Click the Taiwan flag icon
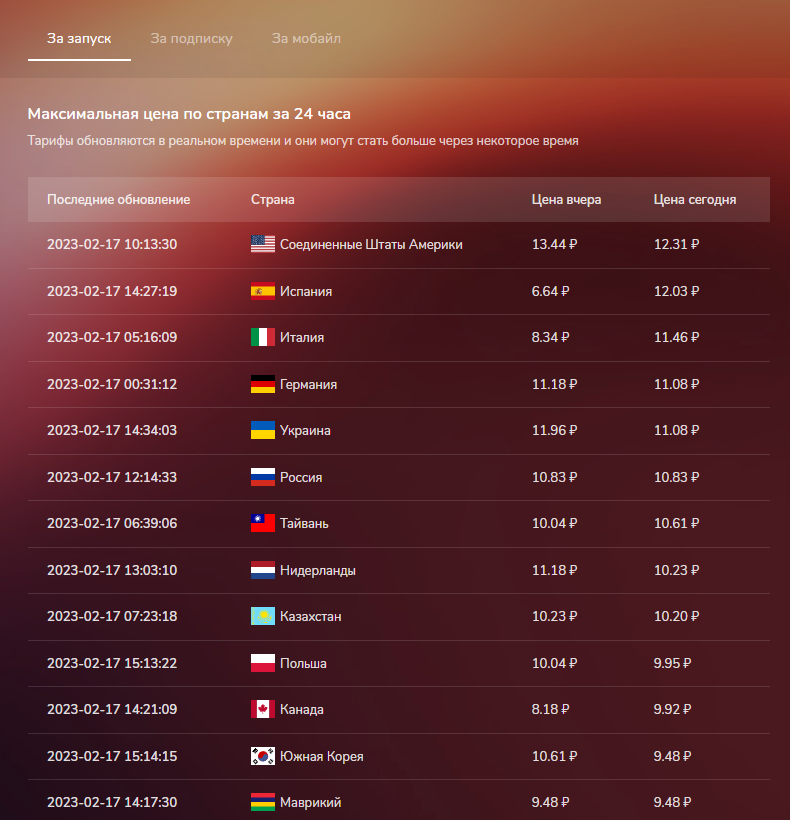Image resolution: width=790 pixels, height=820 pixels. 262,523
